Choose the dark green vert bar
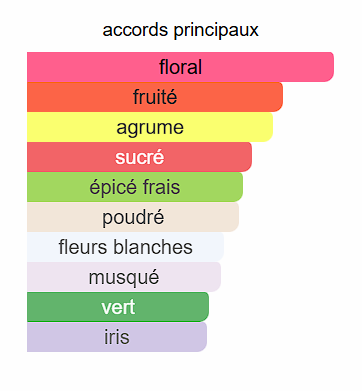362x391 pixels. tap(118, 307)
